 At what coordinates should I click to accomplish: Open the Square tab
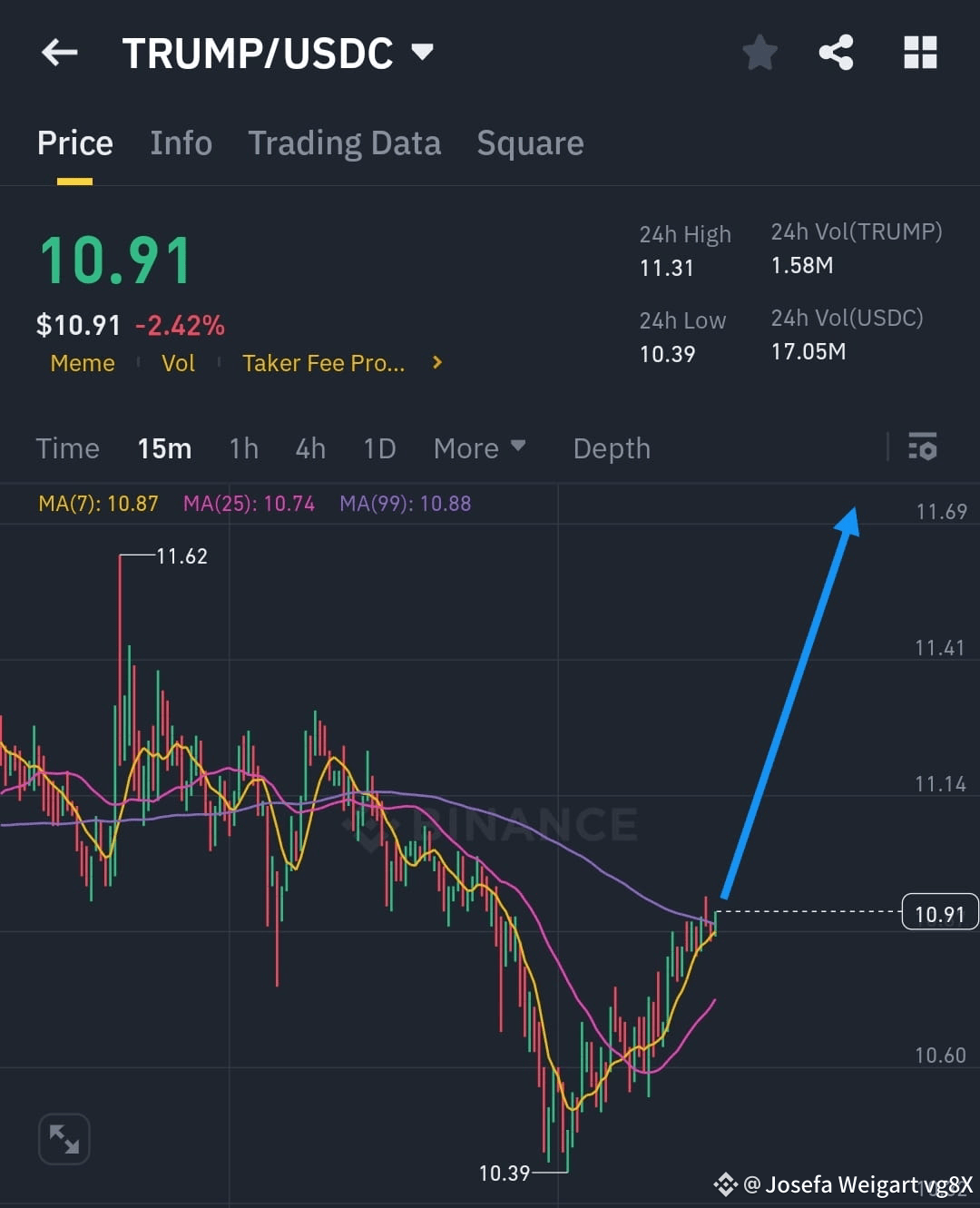(529, 142)
